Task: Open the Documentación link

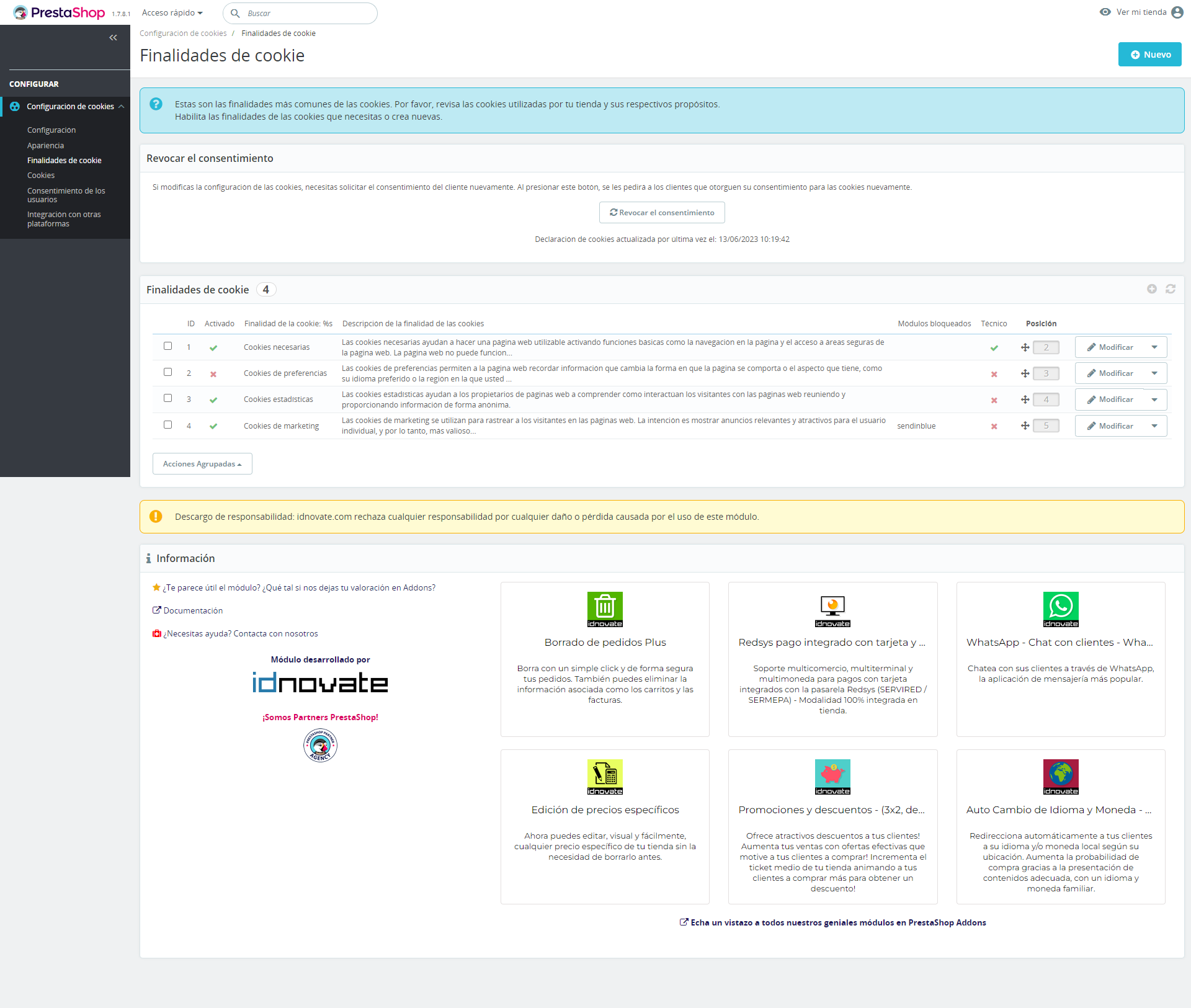Action: pyautogui.click(x=192, y=610)
